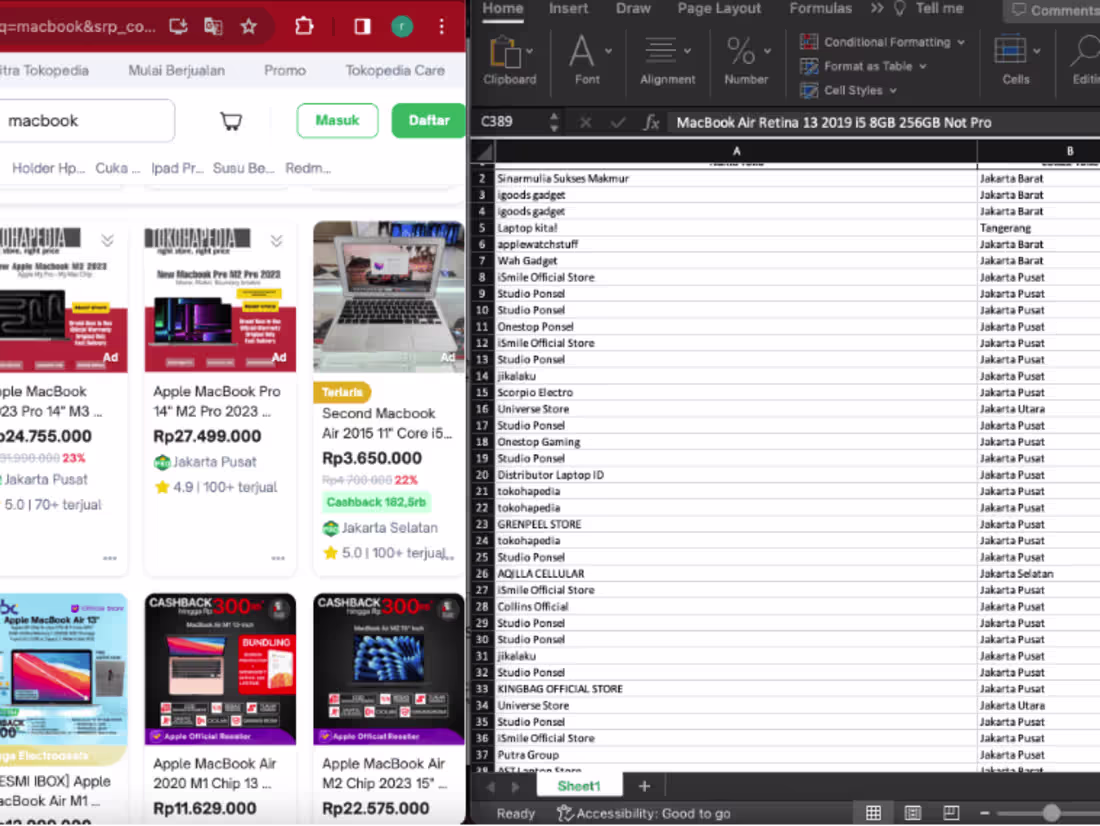Image resolution: width=1100 pixels, height=826 pixels.
Task: Open the Excel Insert tab
Action: (568, 9)
